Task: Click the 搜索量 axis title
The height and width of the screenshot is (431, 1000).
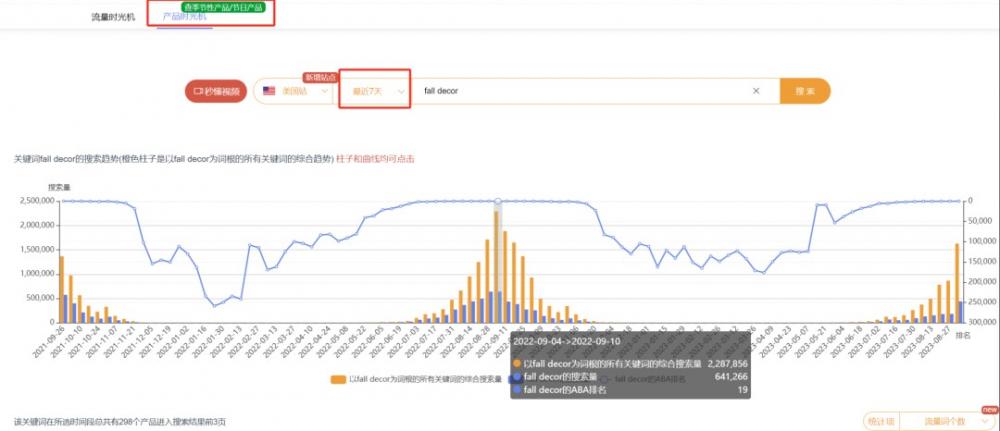Action: click(59, 187)
